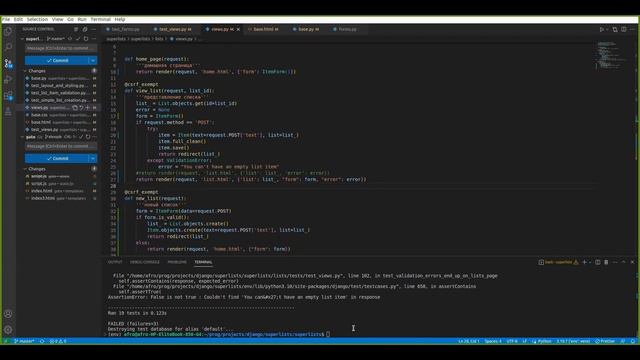The image size is (640, 360).
Task: Open new-terminal launch profile dropdown
Action: [x=590, y=262]
